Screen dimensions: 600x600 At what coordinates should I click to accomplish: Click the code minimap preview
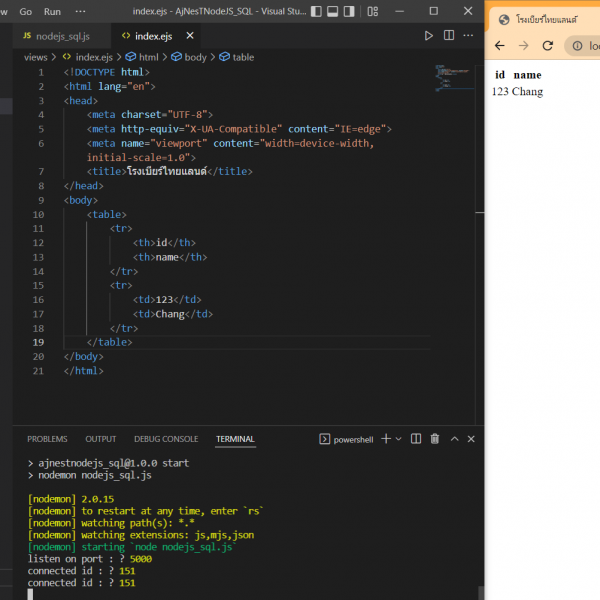(446, 78)
